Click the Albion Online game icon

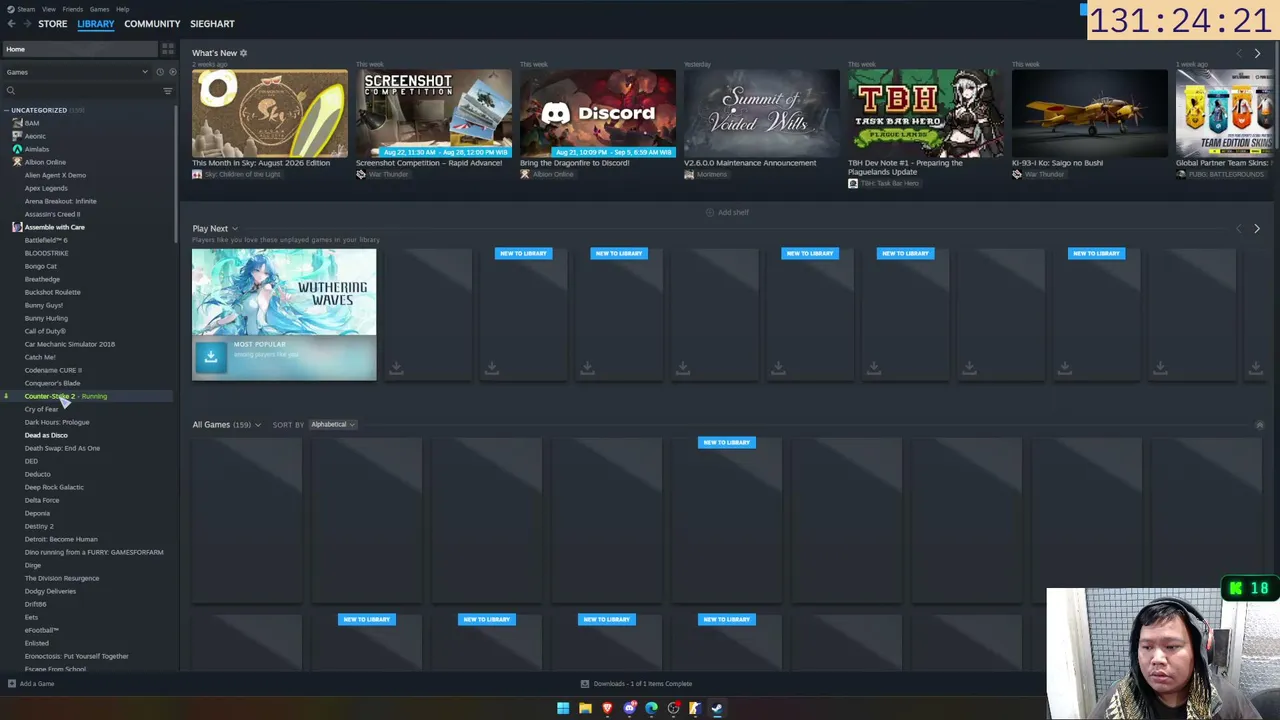pos(17,162)
